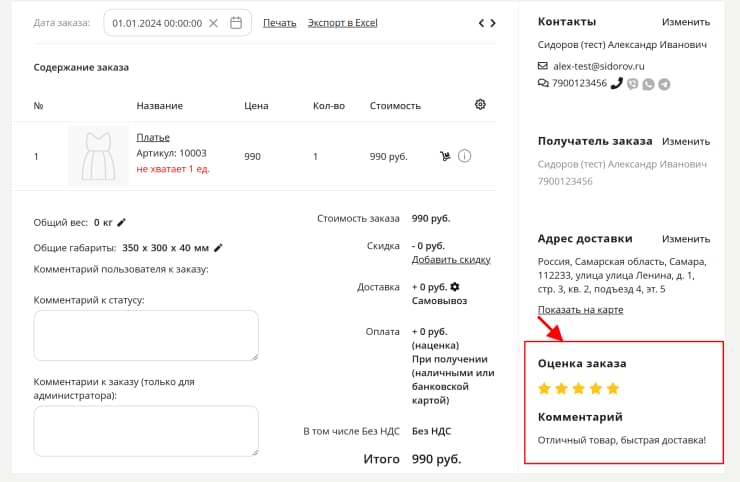Click Изменить next to Адрес доставки
Image resolution: width=740 pixels, height=482 pixels.
coord(686,239)
